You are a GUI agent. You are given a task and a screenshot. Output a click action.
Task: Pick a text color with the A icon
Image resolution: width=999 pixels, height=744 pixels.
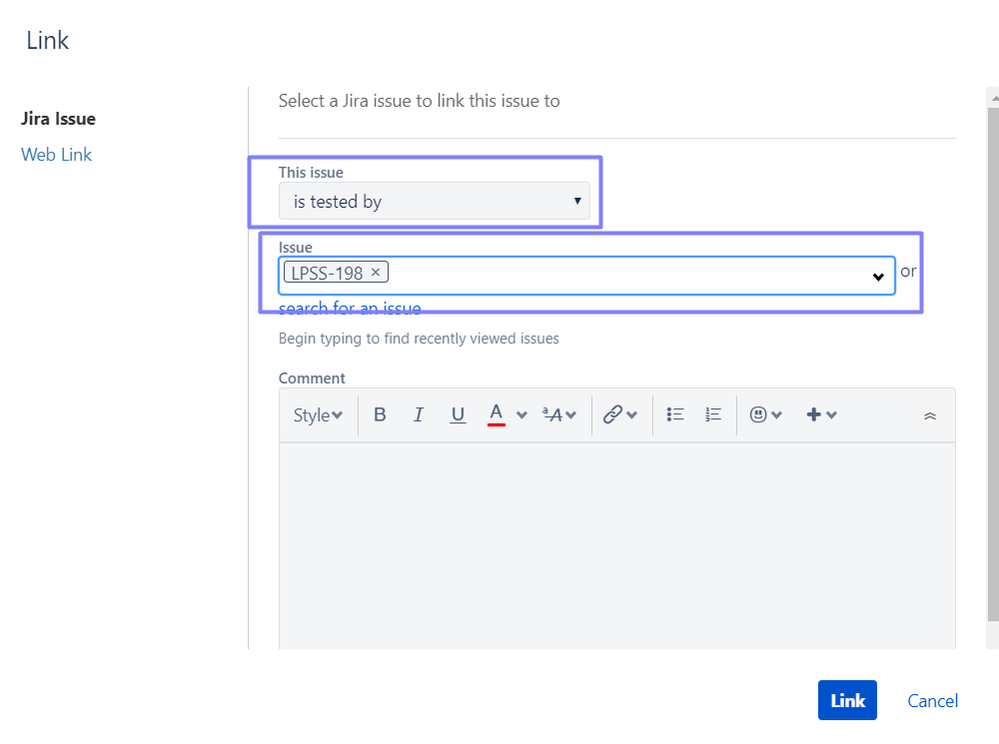[496, 414]
